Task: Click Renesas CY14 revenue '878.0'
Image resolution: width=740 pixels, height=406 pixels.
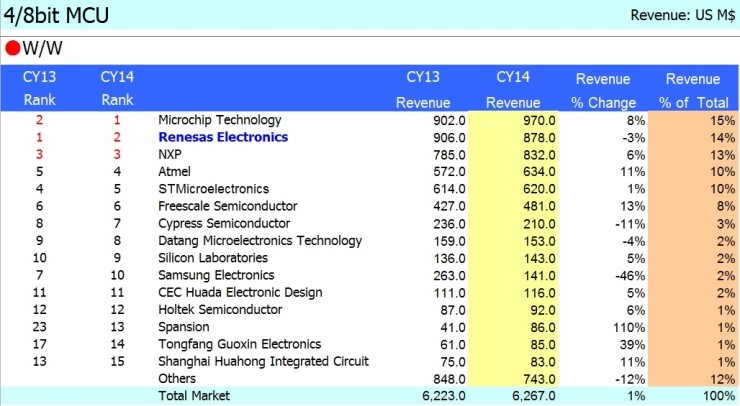Action: 539,138
